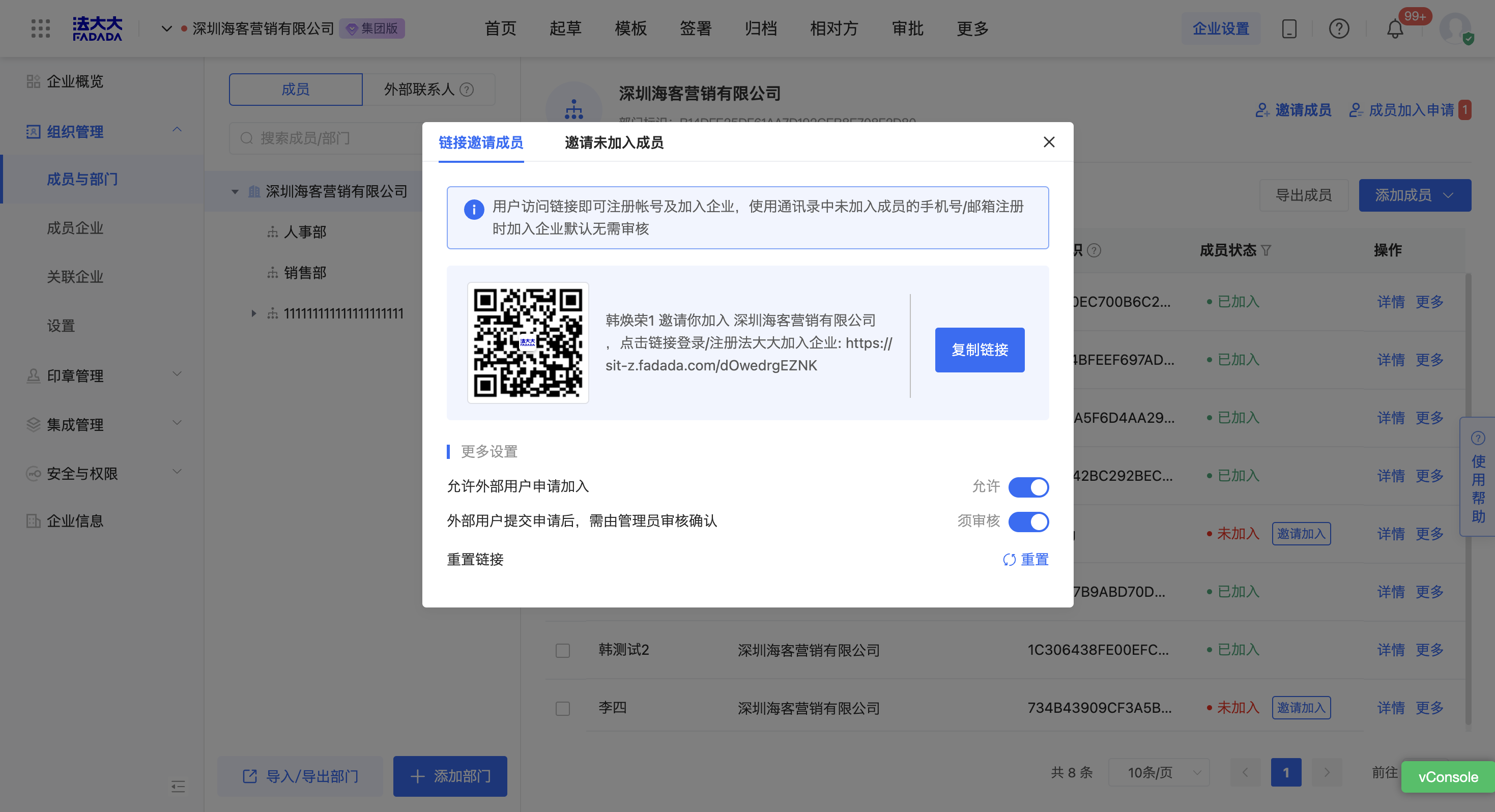This screenshot has height=812, width=1495.
Task: Expand the 集成管理 section
Action: tap(177, 423)
